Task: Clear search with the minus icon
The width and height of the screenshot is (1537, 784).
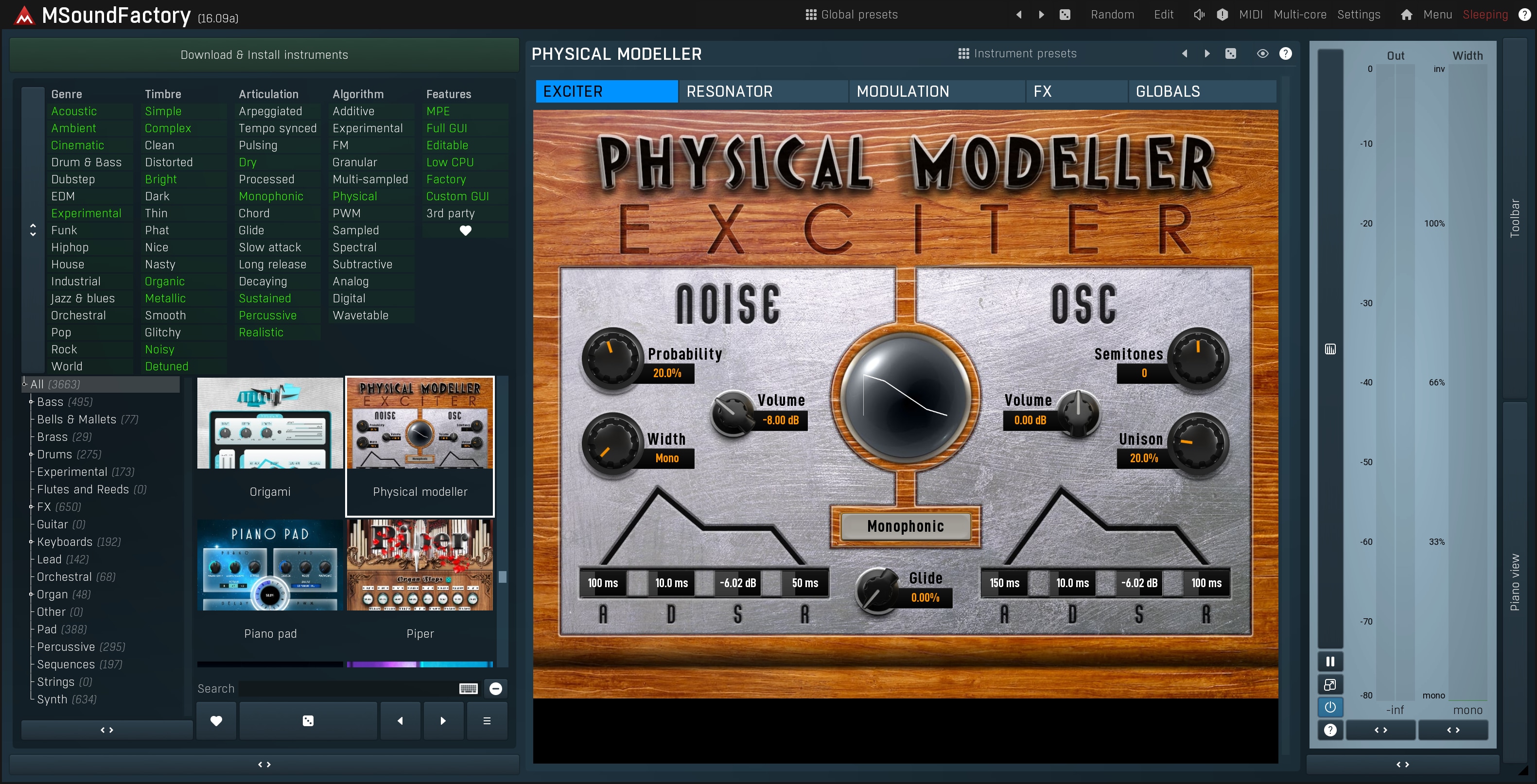Action: pos(496,689)
